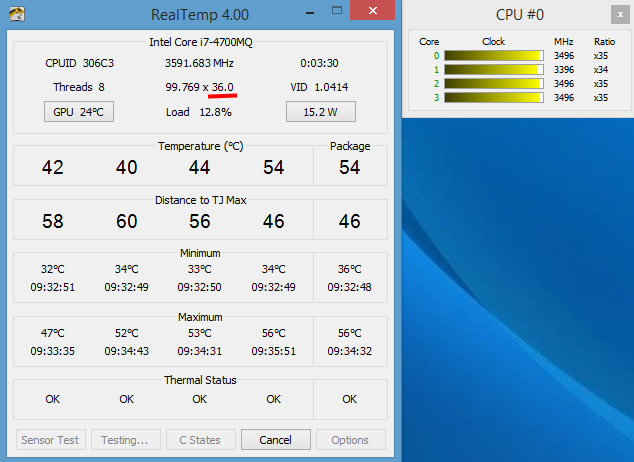This screenshot has height=462, width=634.
Task: Close the CPU #0 panel
Action: pos(620,15)
